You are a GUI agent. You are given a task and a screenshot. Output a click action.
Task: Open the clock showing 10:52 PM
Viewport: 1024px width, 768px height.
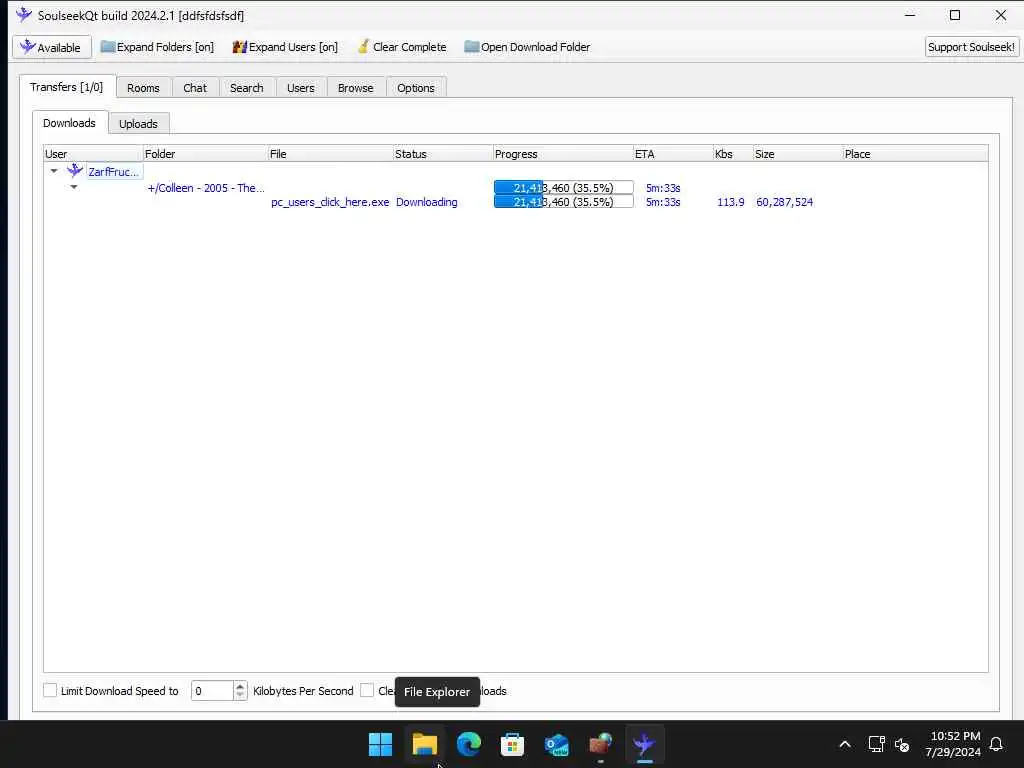pyautogui.click(x=953, y=744)
